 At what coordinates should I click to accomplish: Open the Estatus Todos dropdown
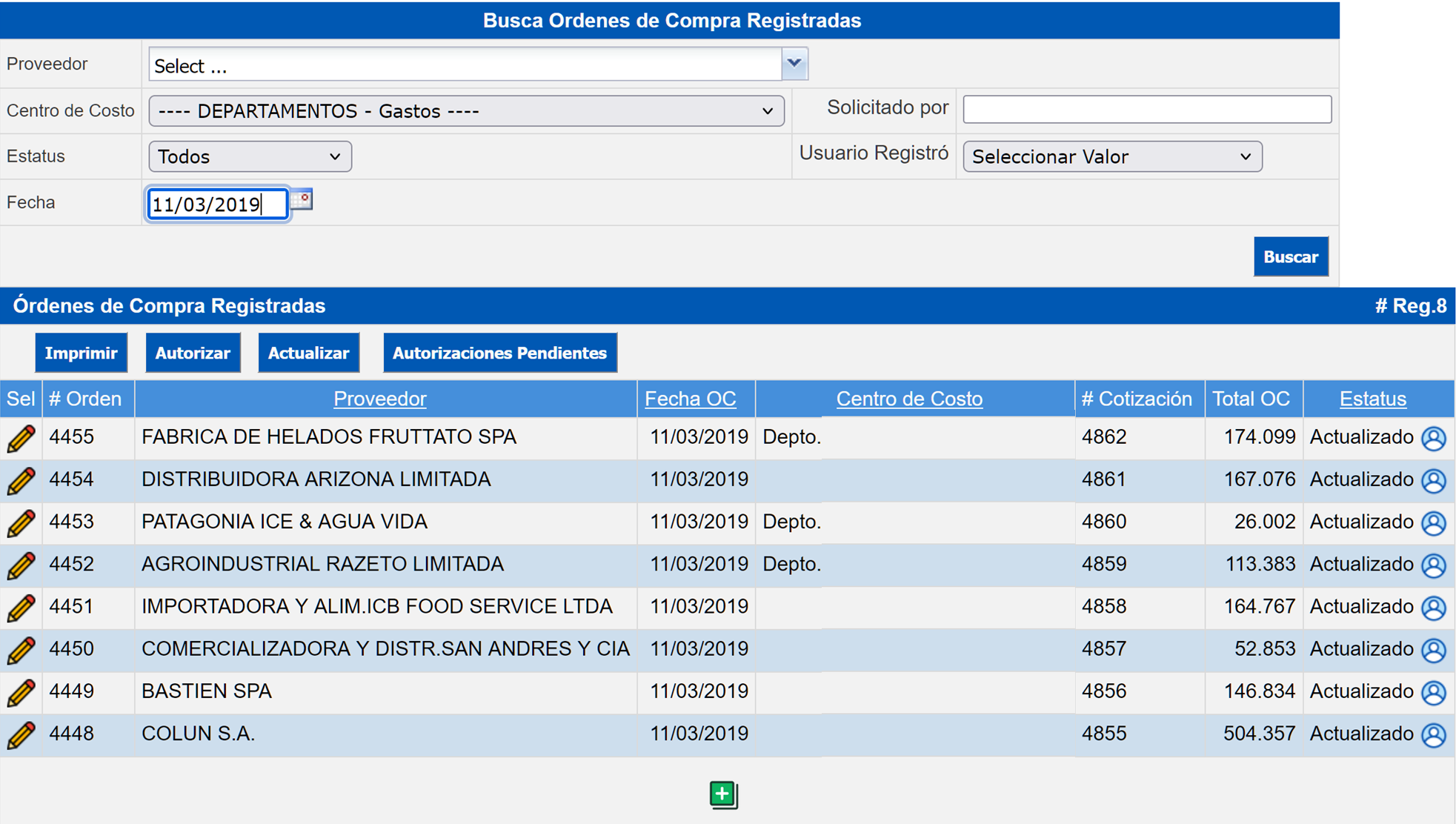click(250, 156)
